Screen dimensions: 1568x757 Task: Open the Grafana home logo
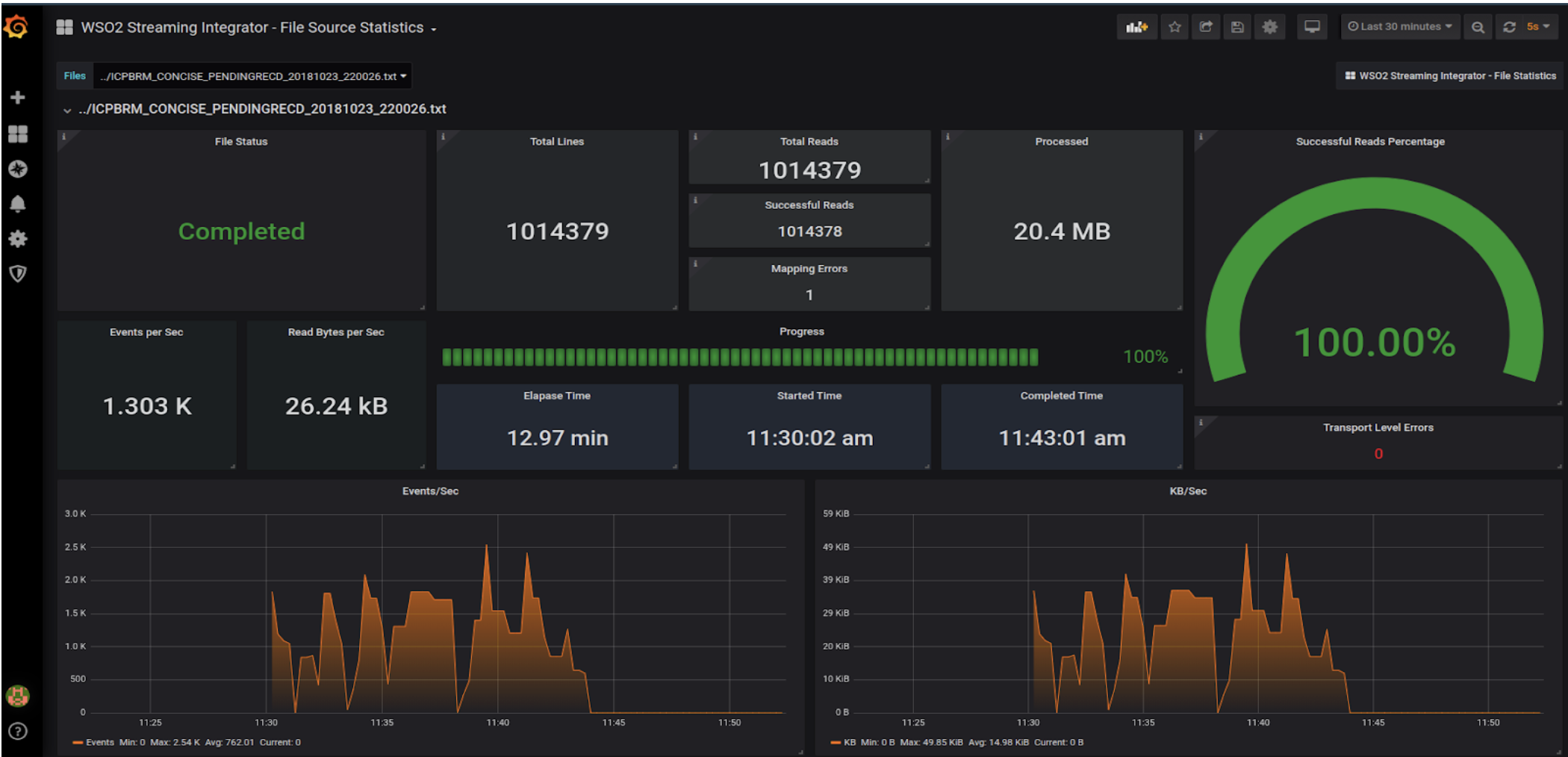pos(16,27)
